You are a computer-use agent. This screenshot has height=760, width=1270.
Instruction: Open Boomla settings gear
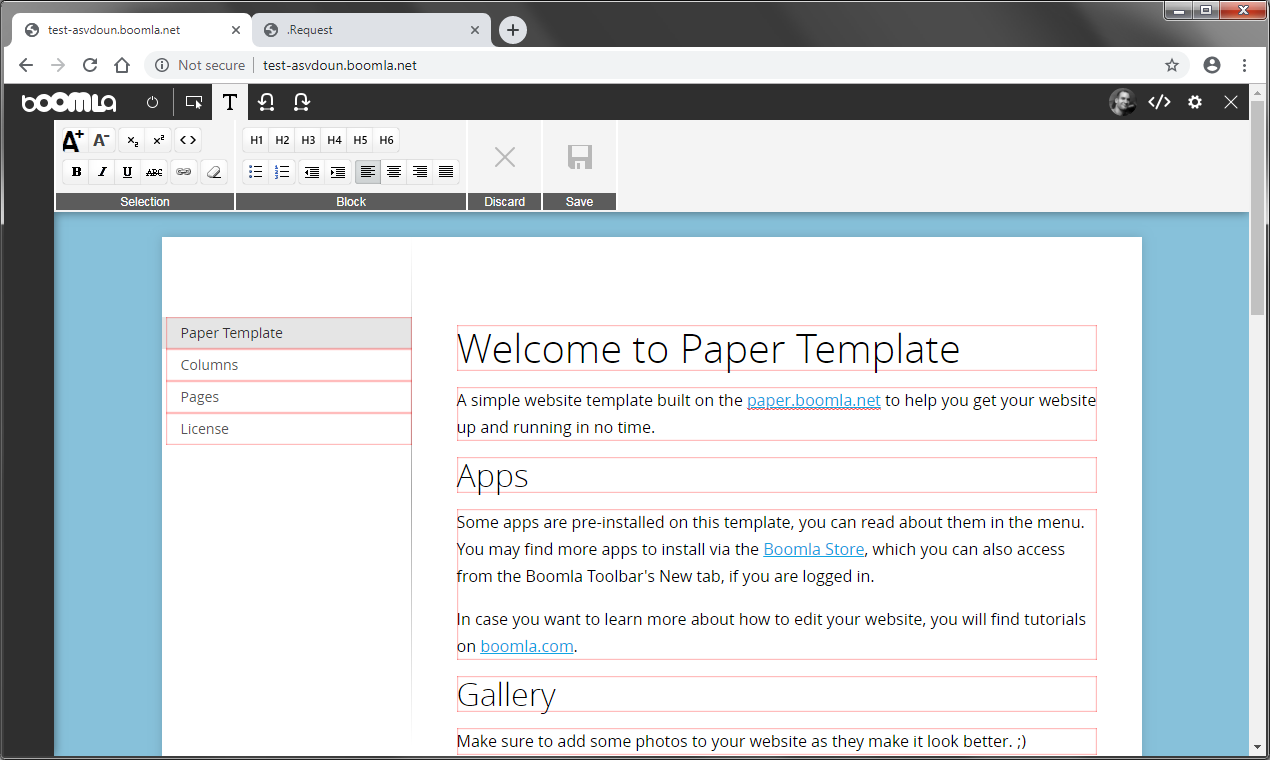pyautogui.click(x=1195, y=102)
